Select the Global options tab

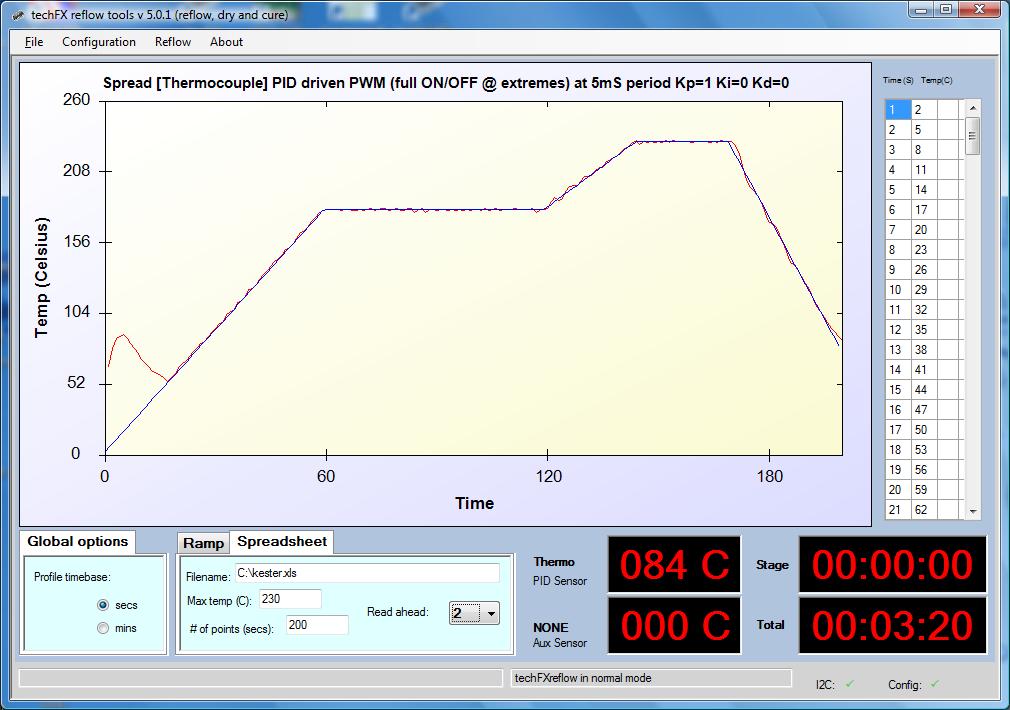point(77,541)
